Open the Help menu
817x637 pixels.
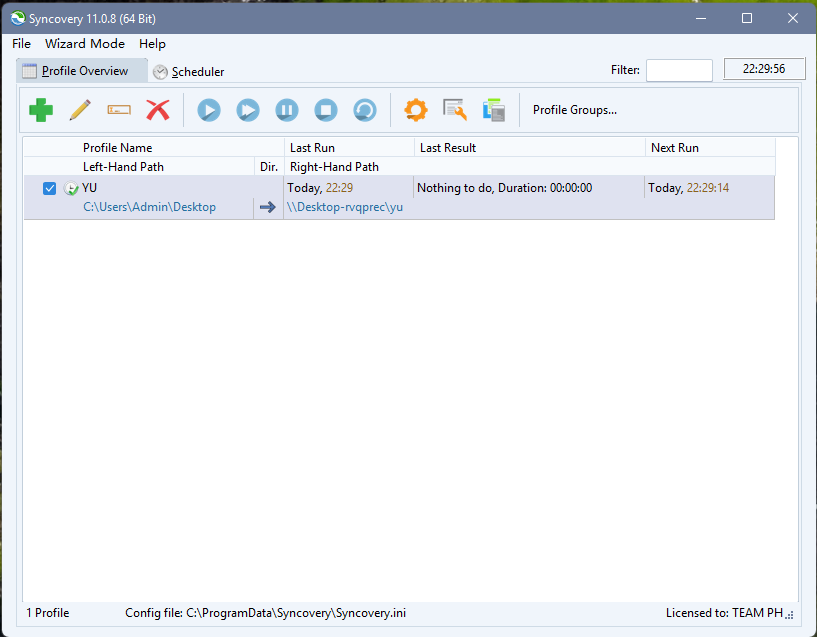152,44
